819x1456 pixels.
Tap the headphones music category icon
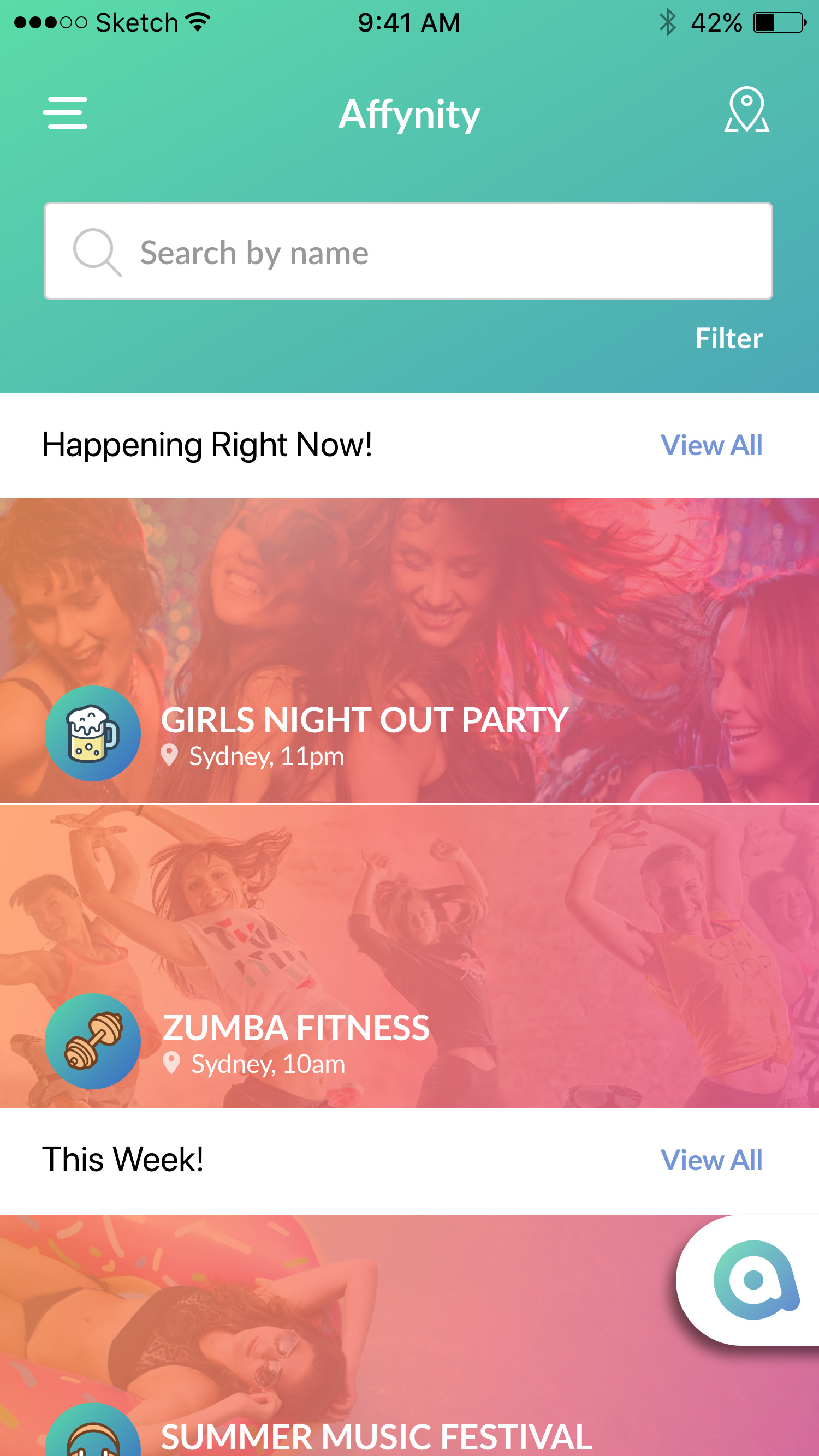pos(93,1430)
